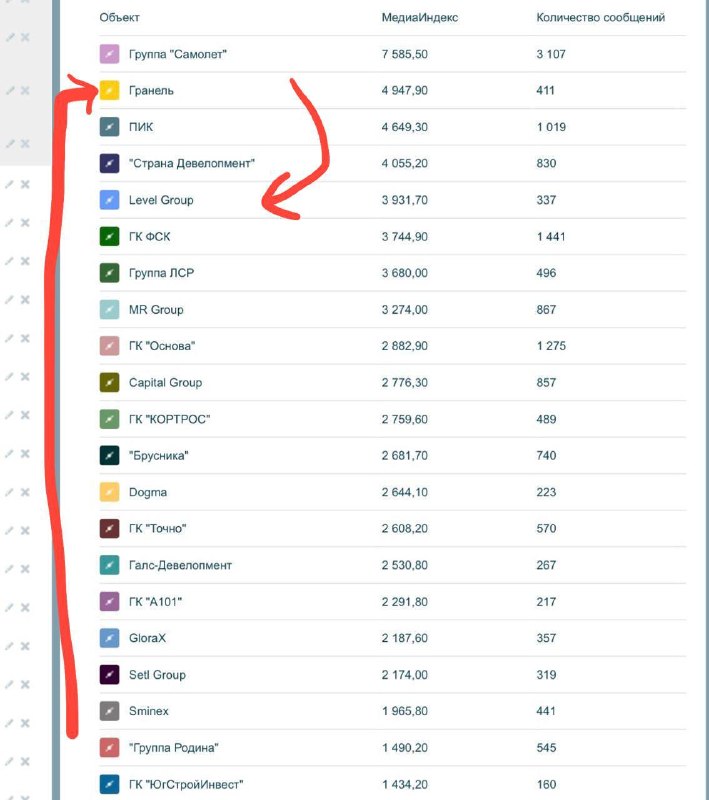Click the teal-gray color icon beside ПИК

tap(109, 127)
